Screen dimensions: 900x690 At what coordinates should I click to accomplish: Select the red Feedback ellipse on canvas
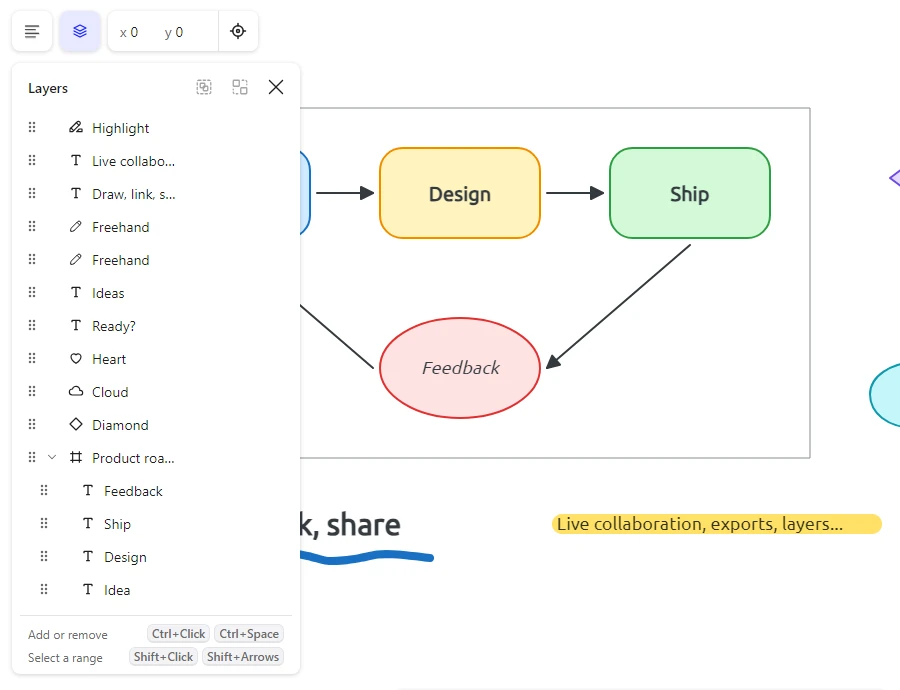tap(460, 368)
